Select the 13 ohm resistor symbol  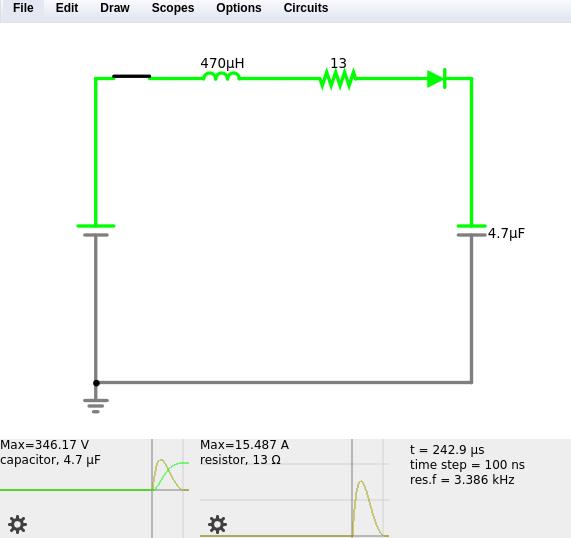tap(338, 78)
